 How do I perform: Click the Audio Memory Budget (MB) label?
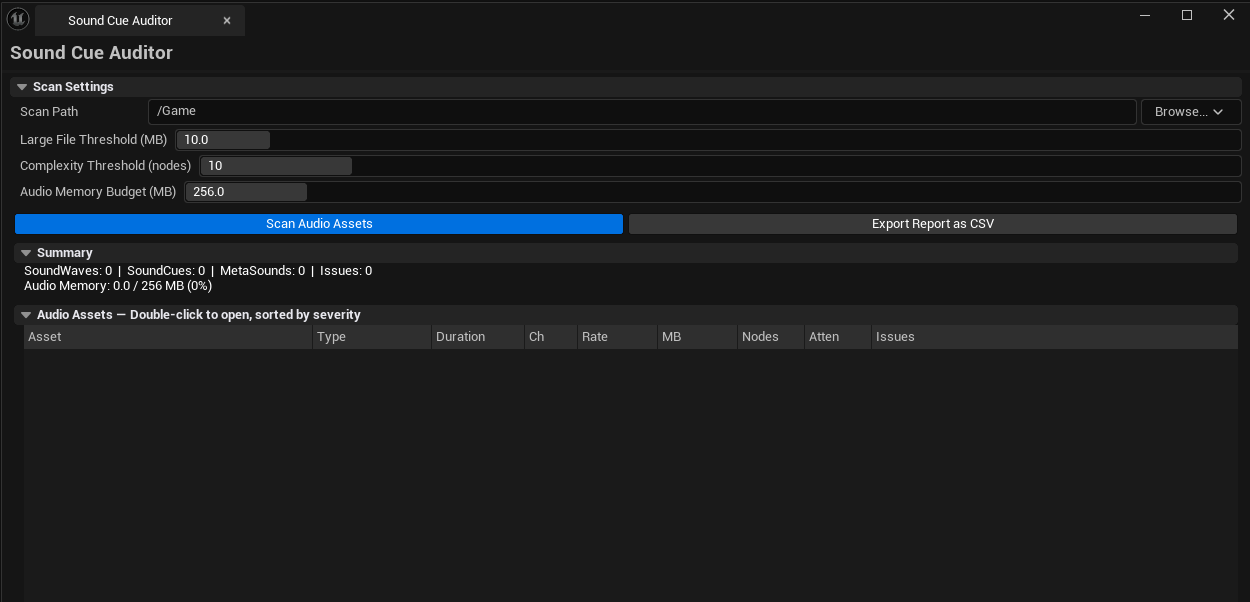coord(98,192)
